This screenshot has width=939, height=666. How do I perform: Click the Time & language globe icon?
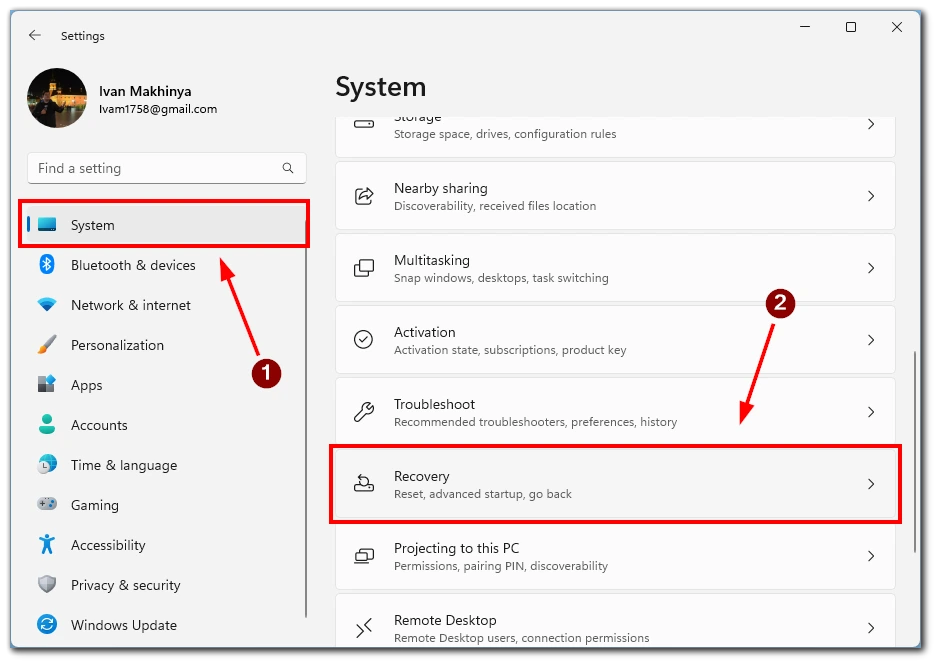pos(47,464)
